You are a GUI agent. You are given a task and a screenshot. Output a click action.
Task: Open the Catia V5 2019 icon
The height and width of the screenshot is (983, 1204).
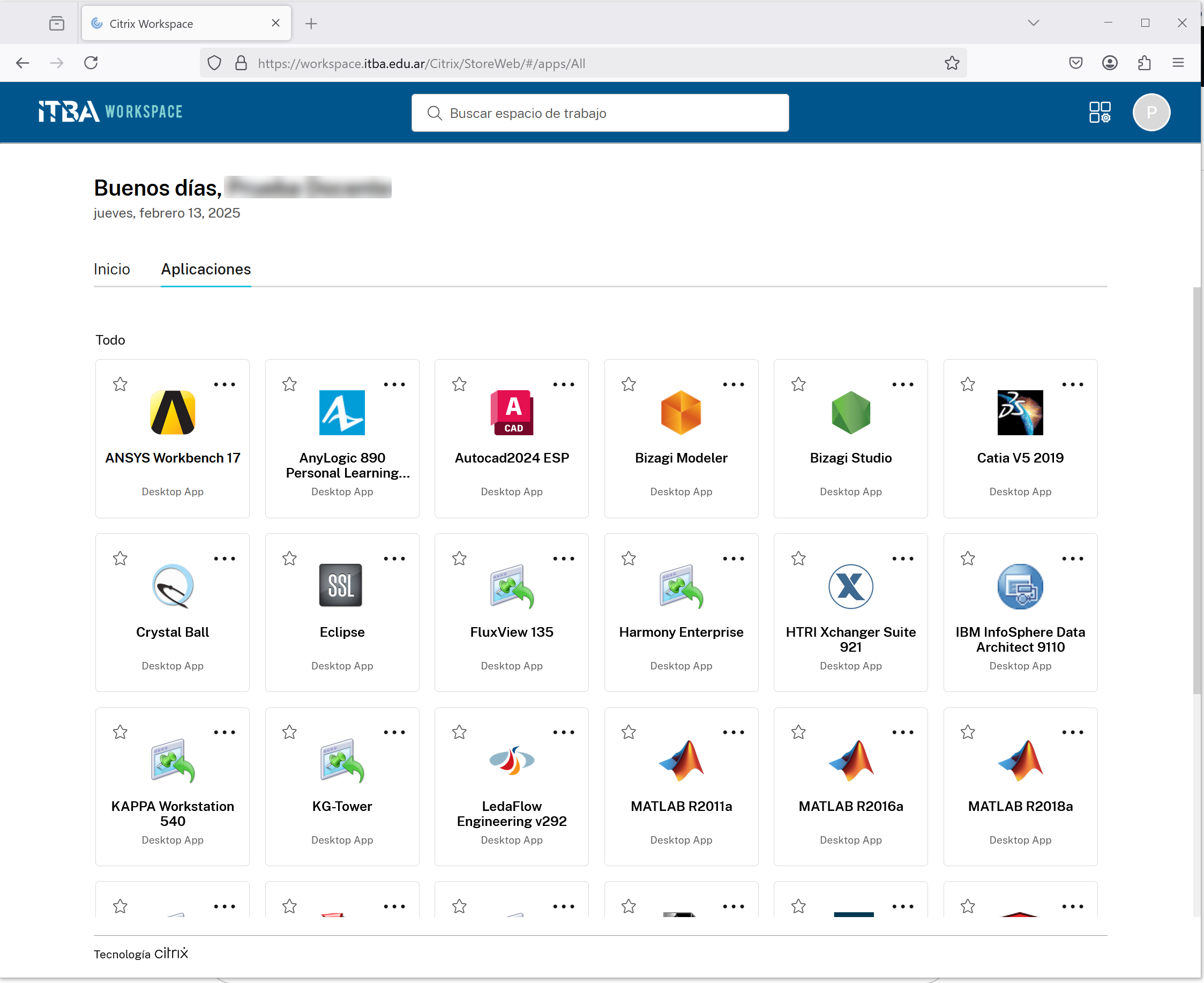pos(1020,412)
